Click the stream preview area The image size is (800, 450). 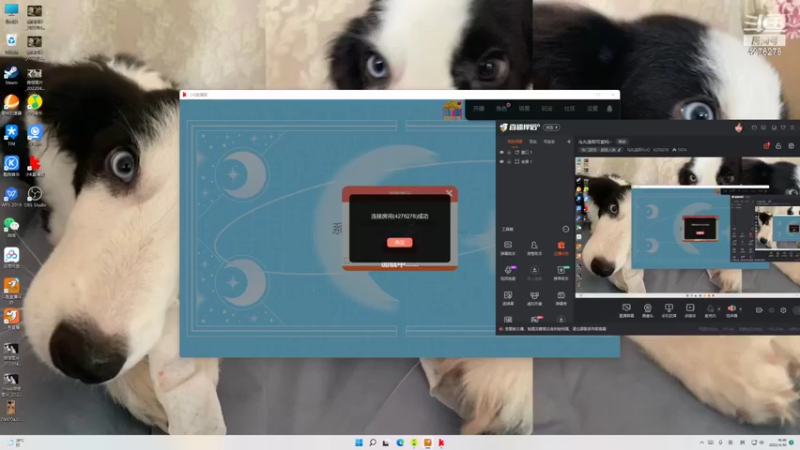coord(687,226)
